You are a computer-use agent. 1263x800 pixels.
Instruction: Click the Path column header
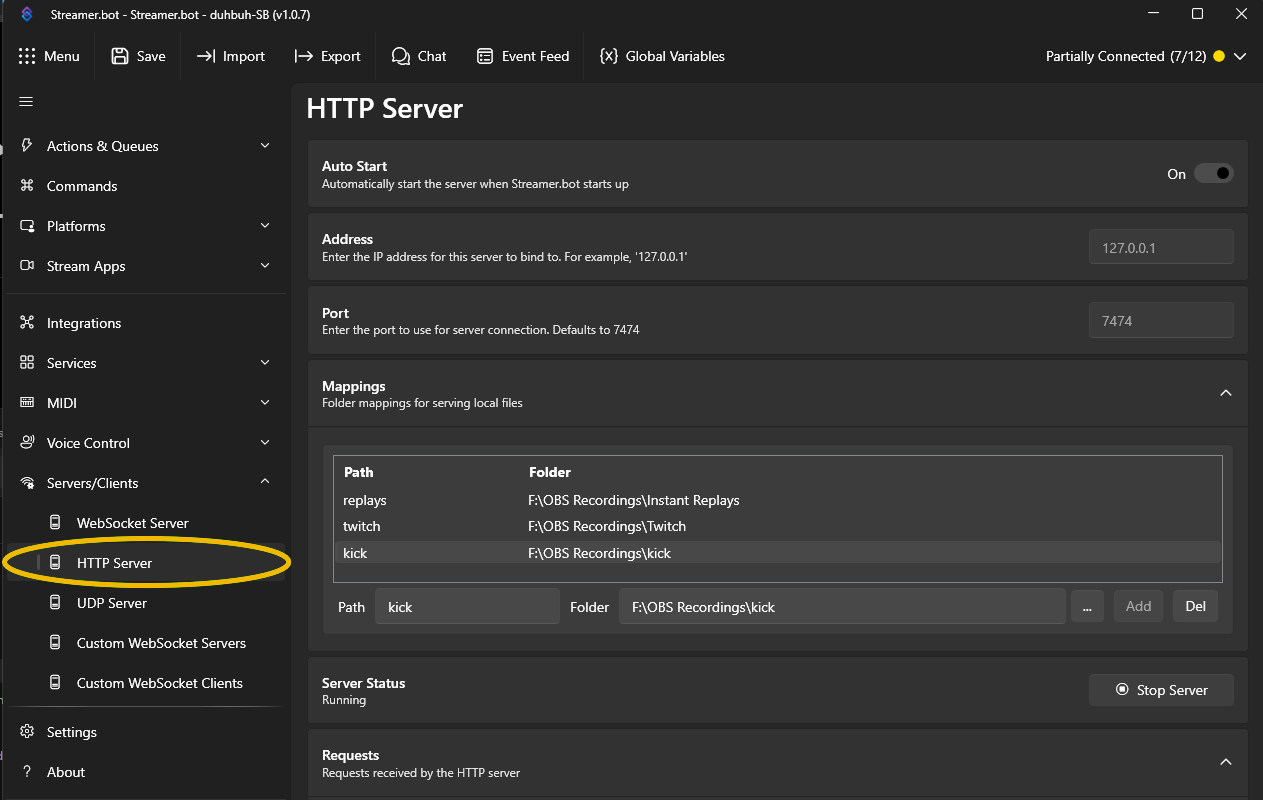(x=358, y=472)
